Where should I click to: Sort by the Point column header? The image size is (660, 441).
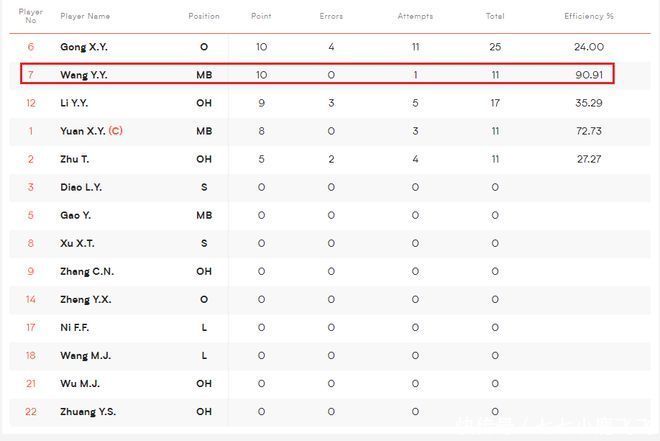[x=261, y=17]
